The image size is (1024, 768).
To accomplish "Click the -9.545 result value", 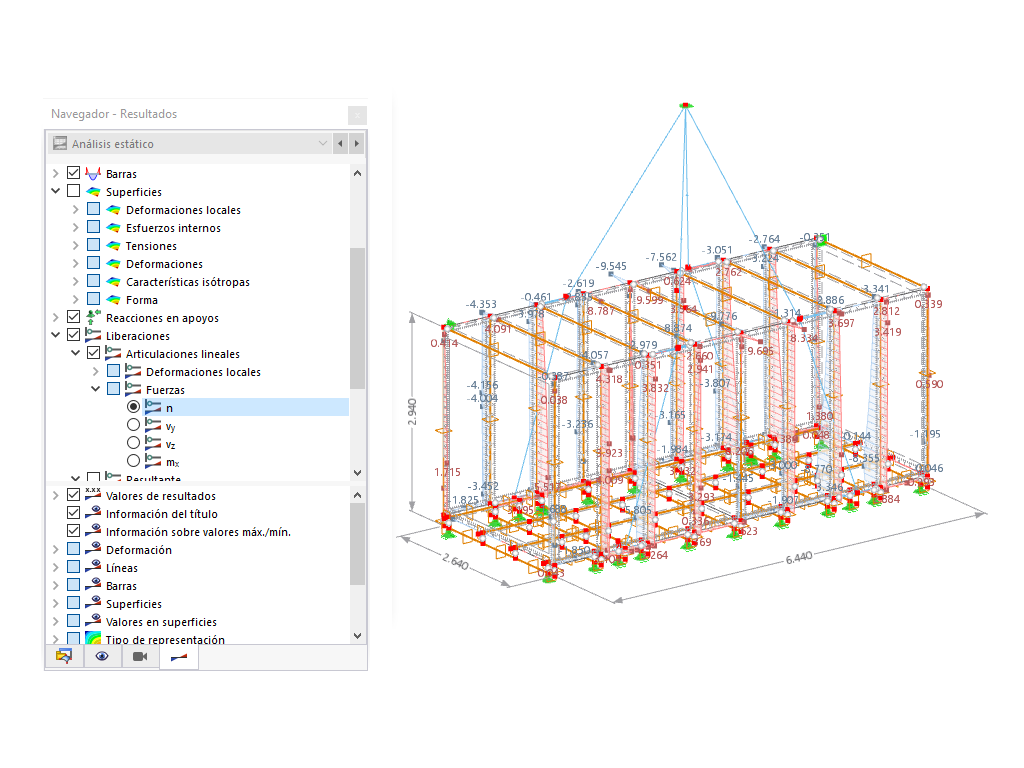I will [611, 266].
